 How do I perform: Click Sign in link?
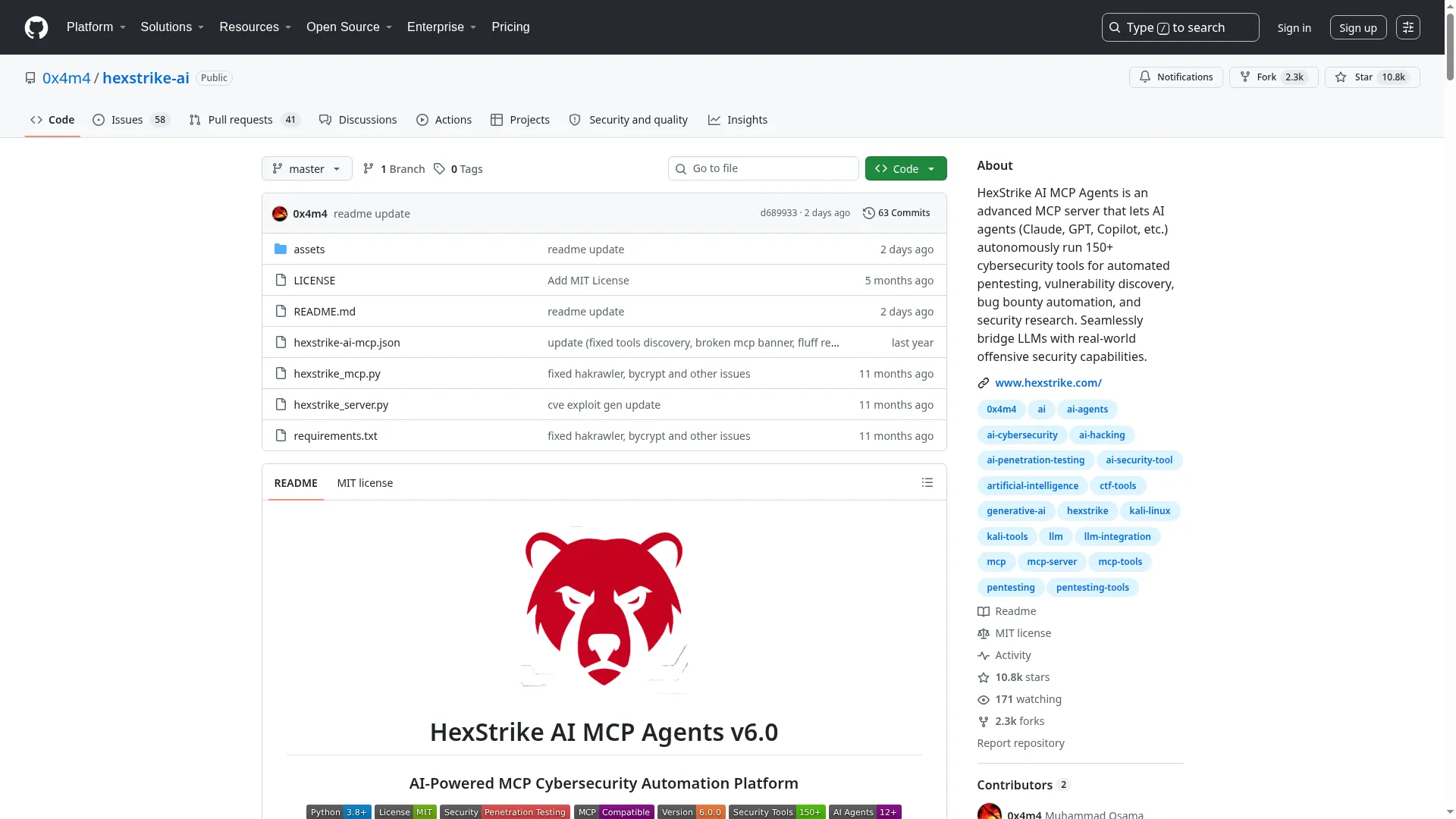(x=1294, y=28)
